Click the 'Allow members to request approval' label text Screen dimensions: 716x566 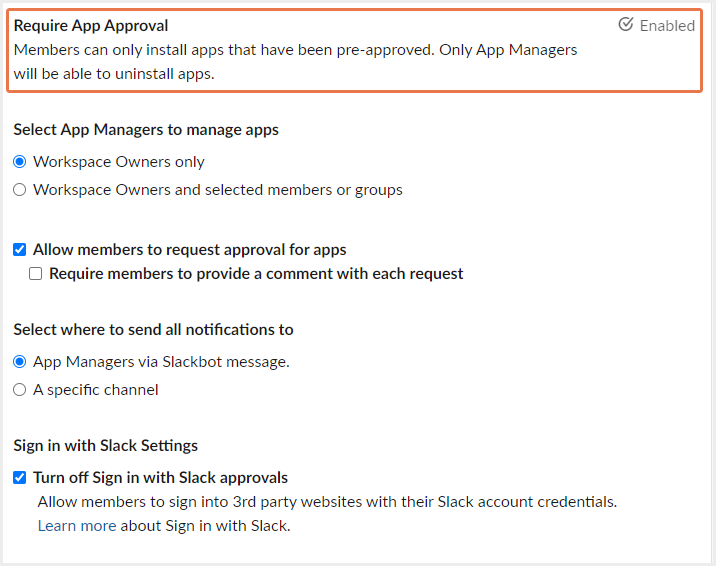[x=190, y=250]
